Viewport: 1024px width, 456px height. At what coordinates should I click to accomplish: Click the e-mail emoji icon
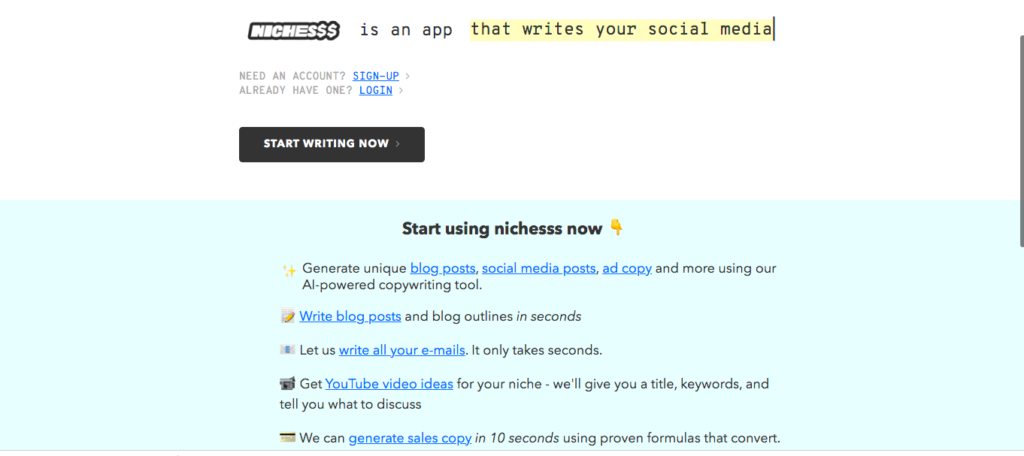coord(287,350)
